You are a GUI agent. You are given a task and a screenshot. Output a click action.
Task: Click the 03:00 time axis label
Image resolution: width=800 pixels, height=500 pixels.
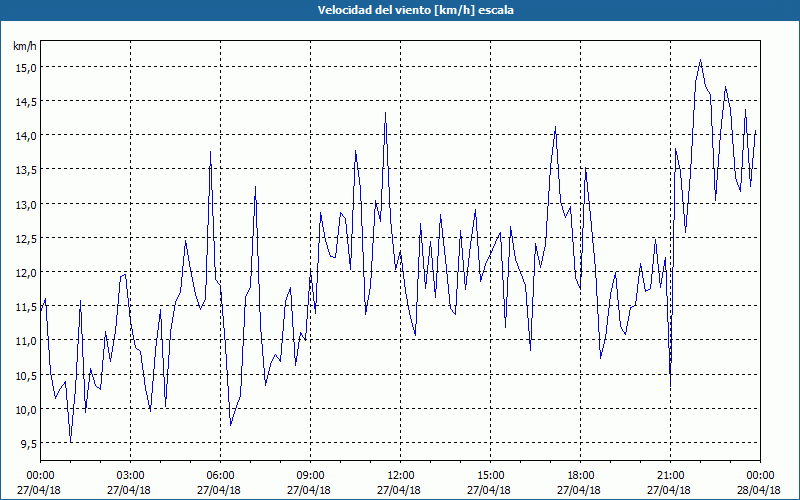[x=131, y=476]
